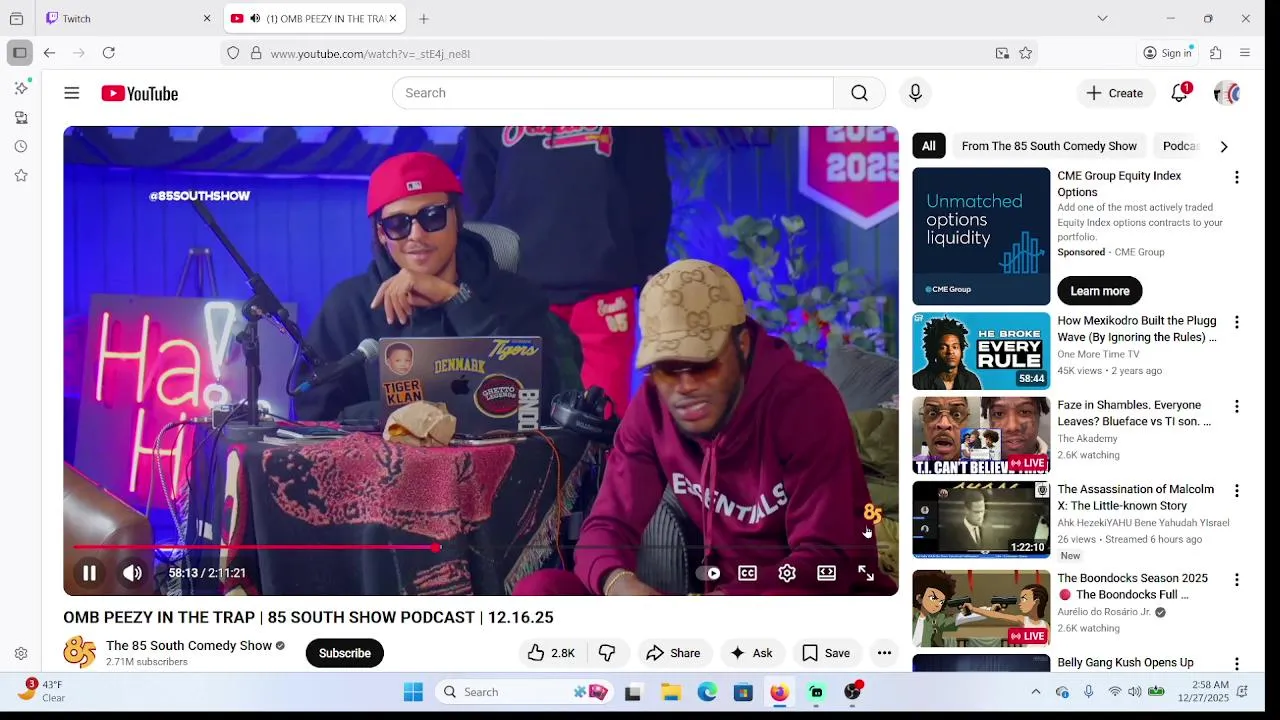Open options menu for Mexikodro video
This screenshot has width=1280, height=720.
pos(1237,322)
